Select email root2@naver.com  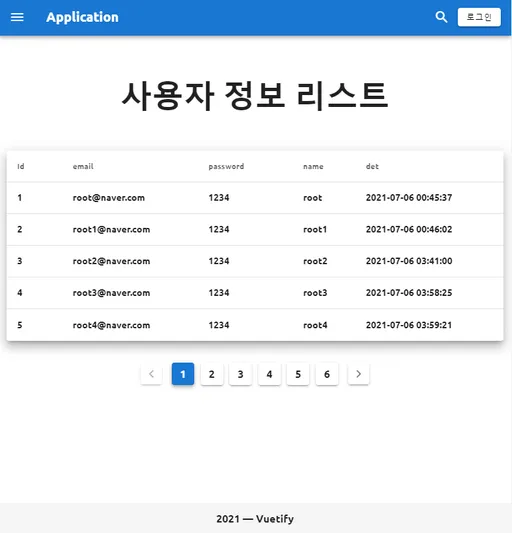(x=111, y=261)
